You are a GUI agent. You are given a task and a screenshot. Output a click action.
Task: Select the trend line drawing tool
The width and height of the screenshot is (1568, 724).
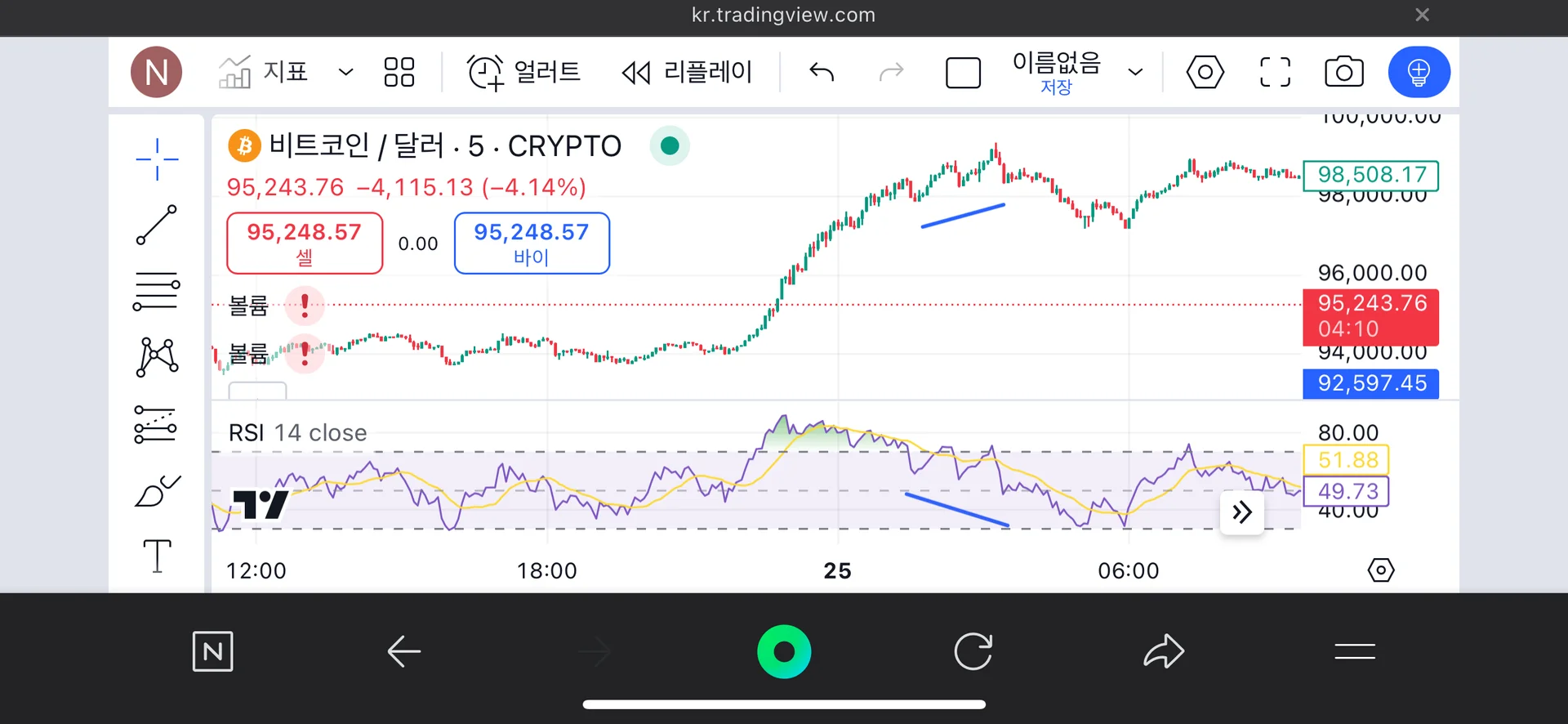coord(157,225)
